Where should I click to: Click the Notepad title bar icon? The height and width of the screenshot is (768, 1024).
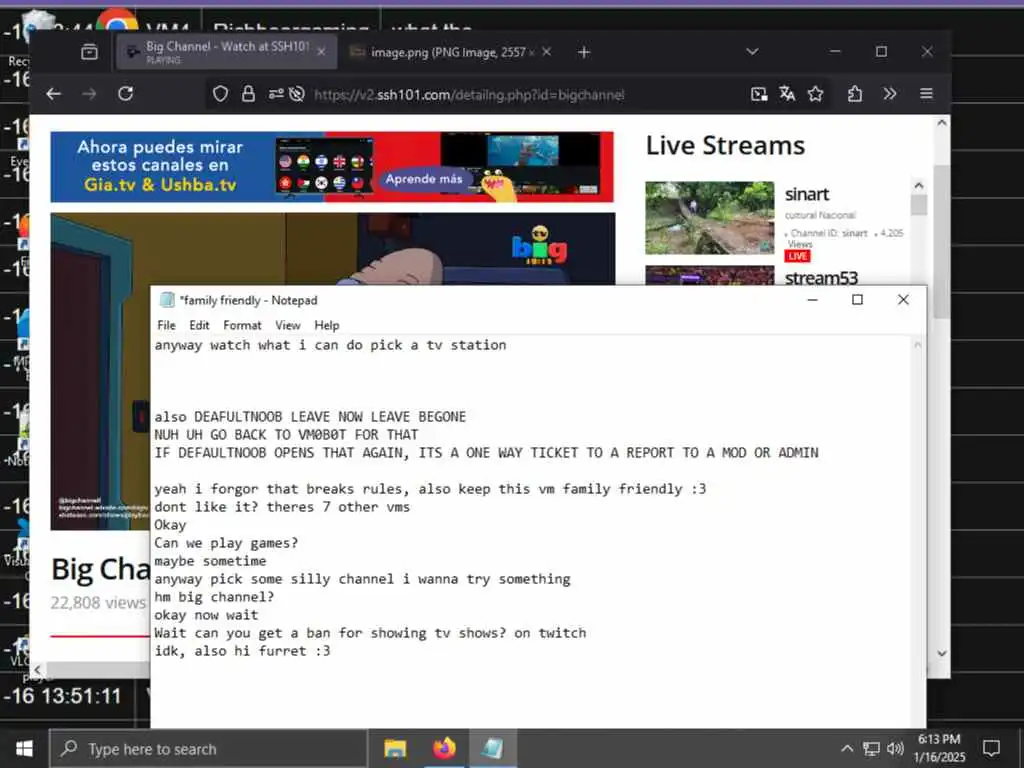pyautogui.click(x=167, y=300)
